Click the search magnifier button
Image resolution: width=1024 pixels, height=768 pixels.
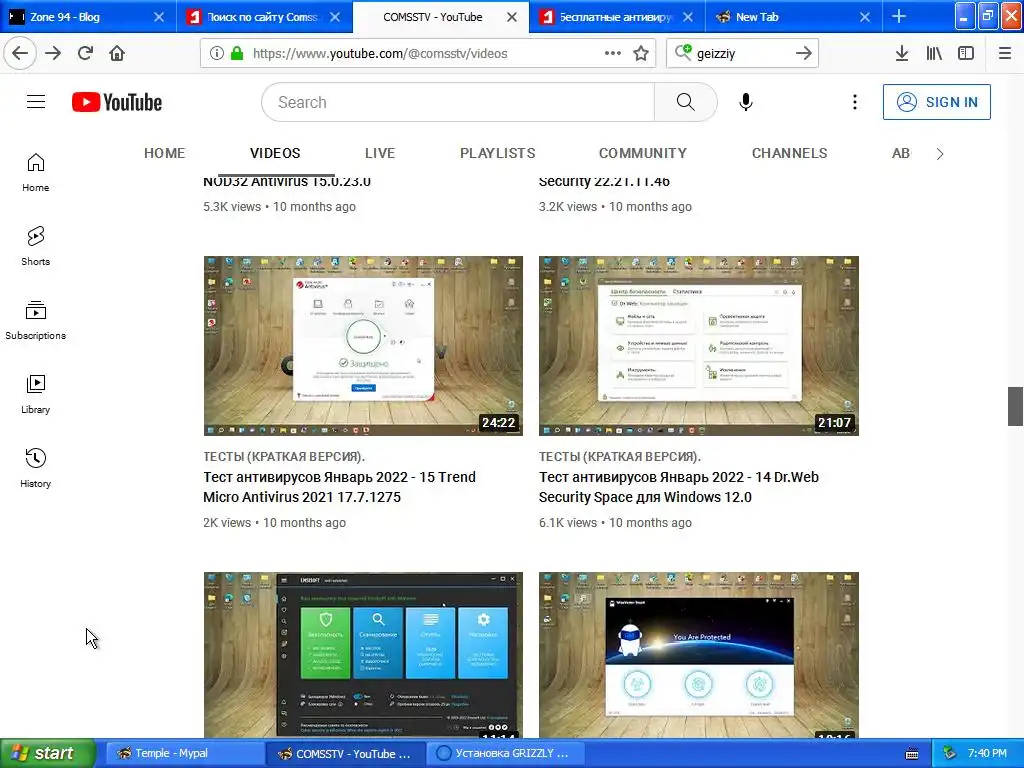click(x=685, y=102)
